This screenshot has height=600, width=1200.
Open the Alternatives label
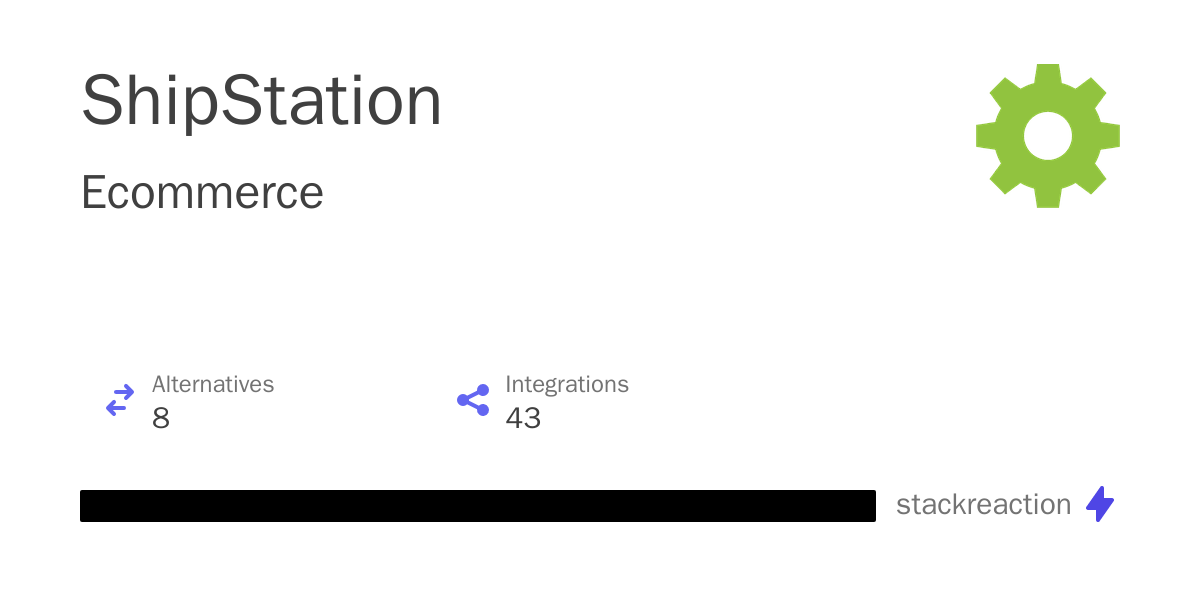pos(213,384)
